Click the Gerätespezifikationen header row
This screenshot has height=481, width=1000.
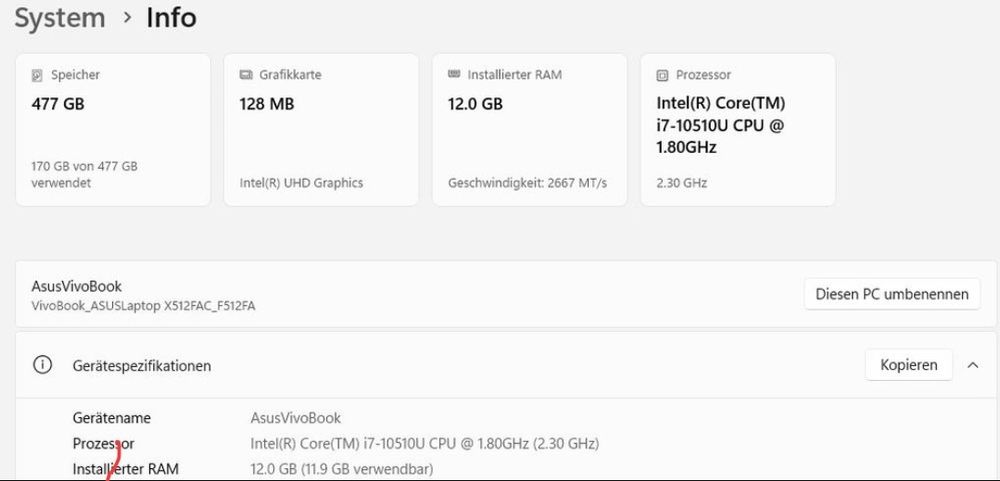tap(506, 365)
